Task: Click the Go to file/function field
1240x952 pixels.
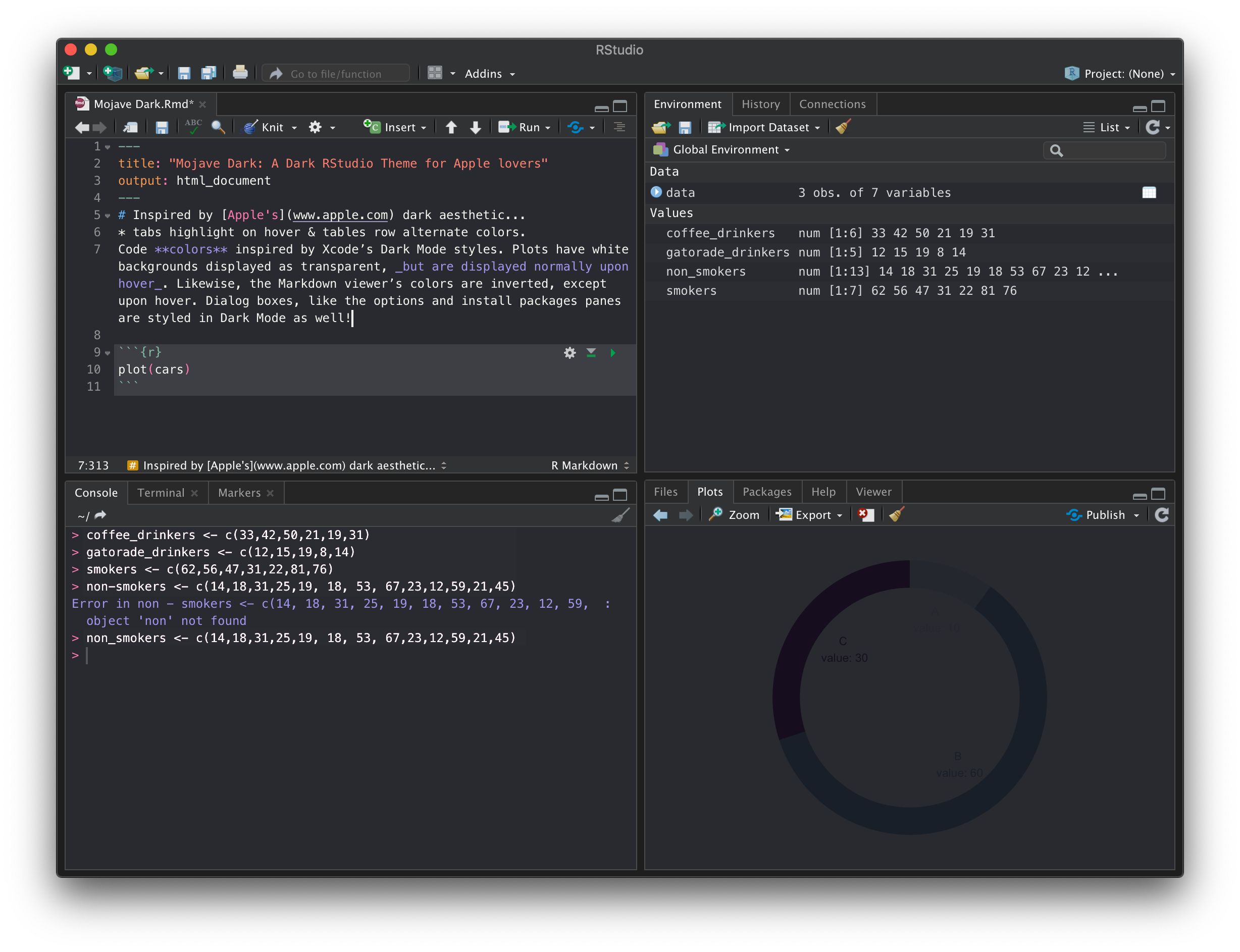Action: coord(336,74)
